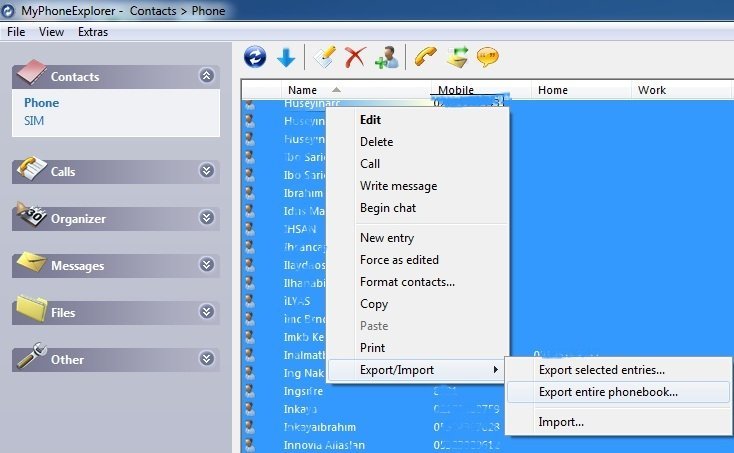
Task: Choose Delete in the context menu
Action: tap(418, 142)
